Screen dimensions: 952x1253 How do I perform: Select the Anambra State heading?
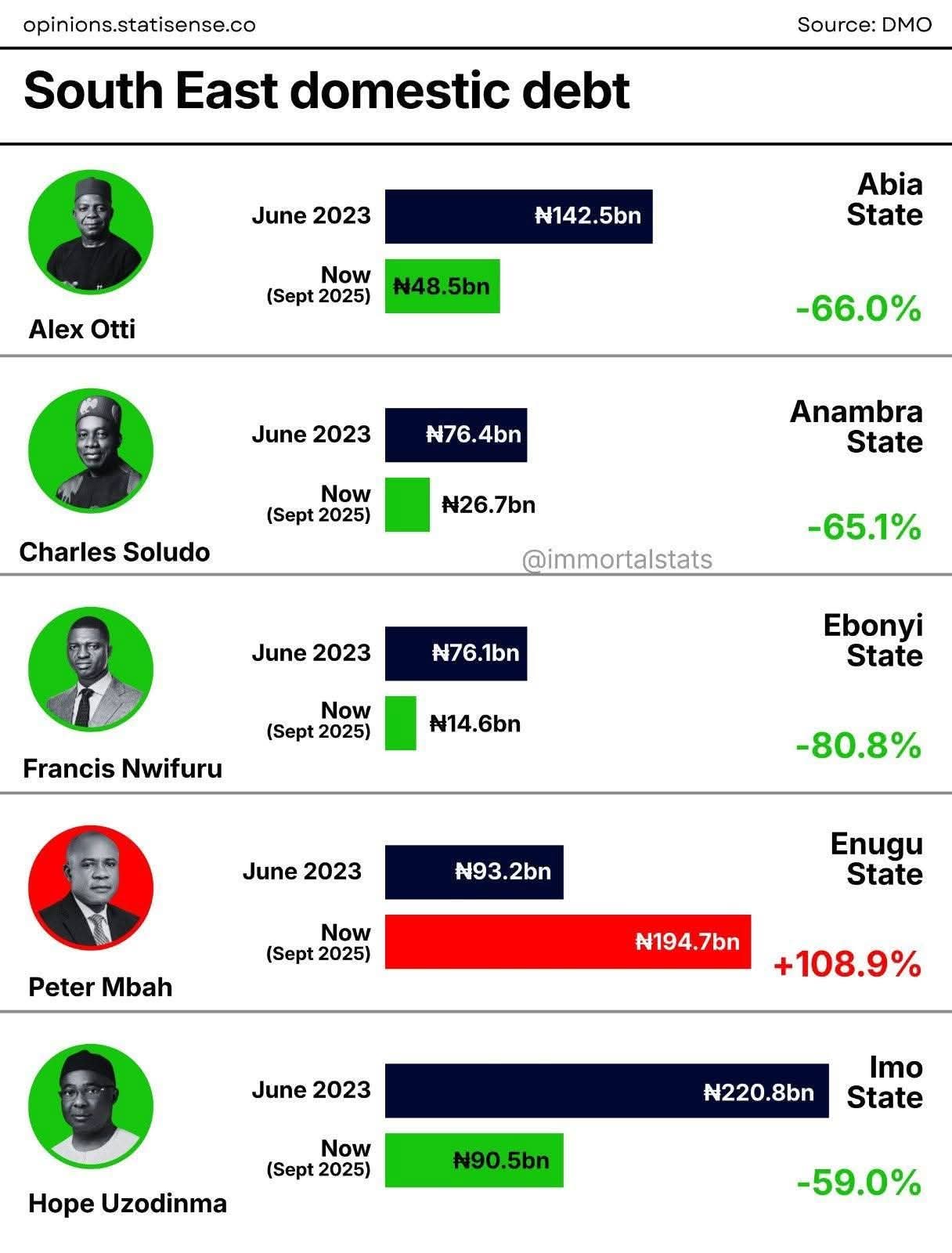coord(856,427)
